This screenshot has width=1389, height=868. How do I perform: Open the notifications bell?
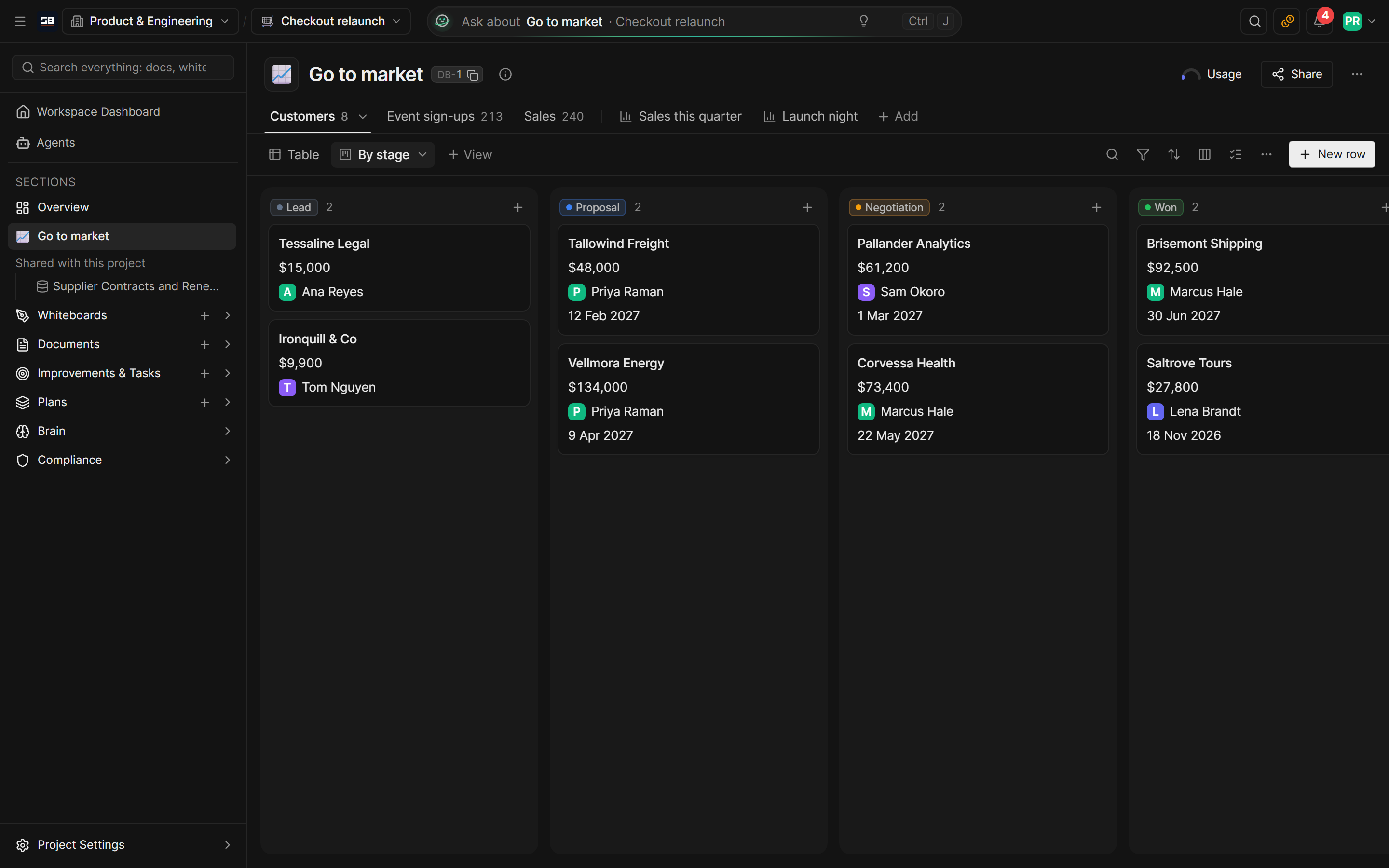pyautogui.click(x=1319, y=21)
